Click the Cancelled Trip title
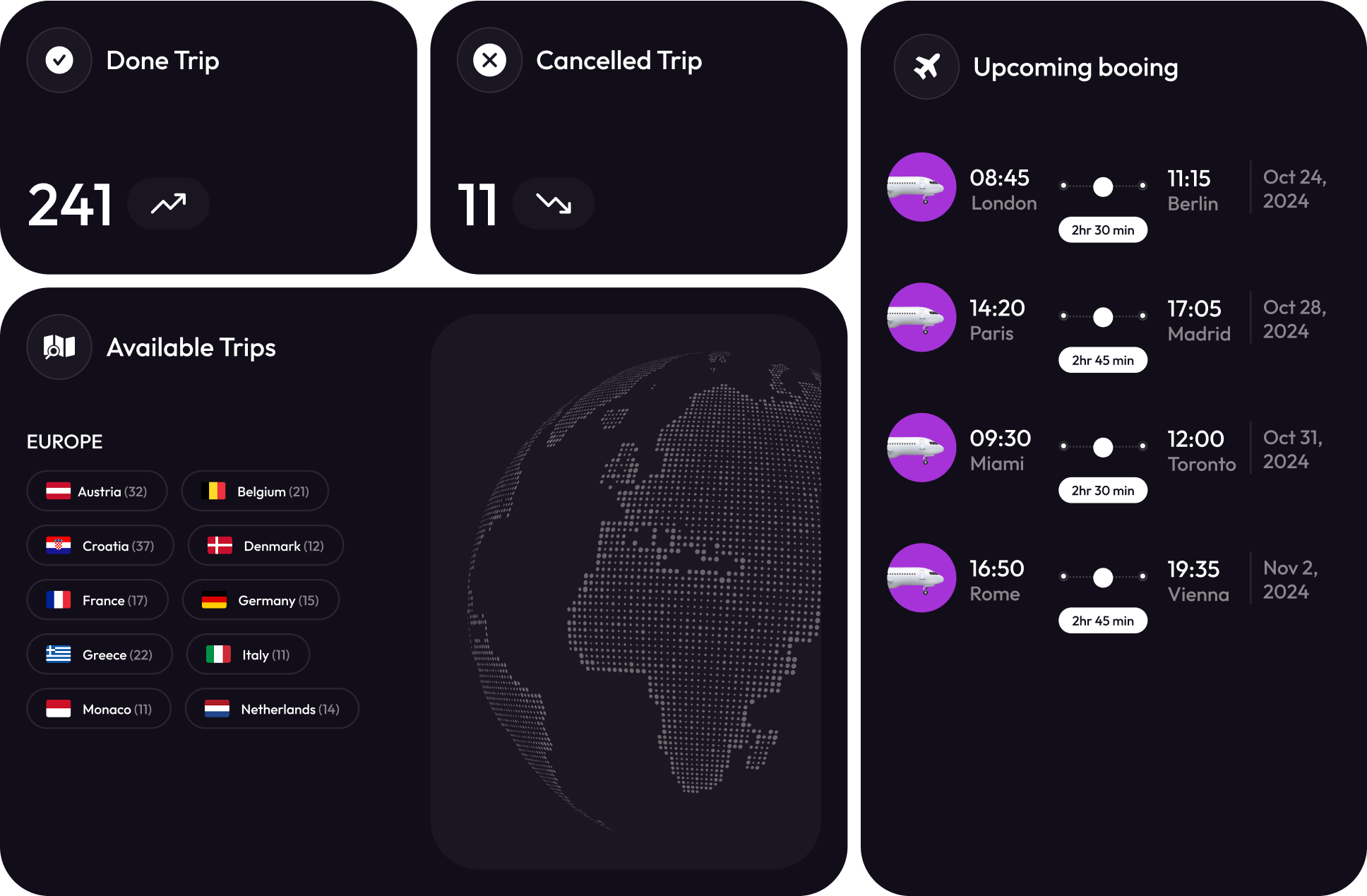Image resolution: width=1367 pixels, height=896 pixels. [x=619, y=61]
